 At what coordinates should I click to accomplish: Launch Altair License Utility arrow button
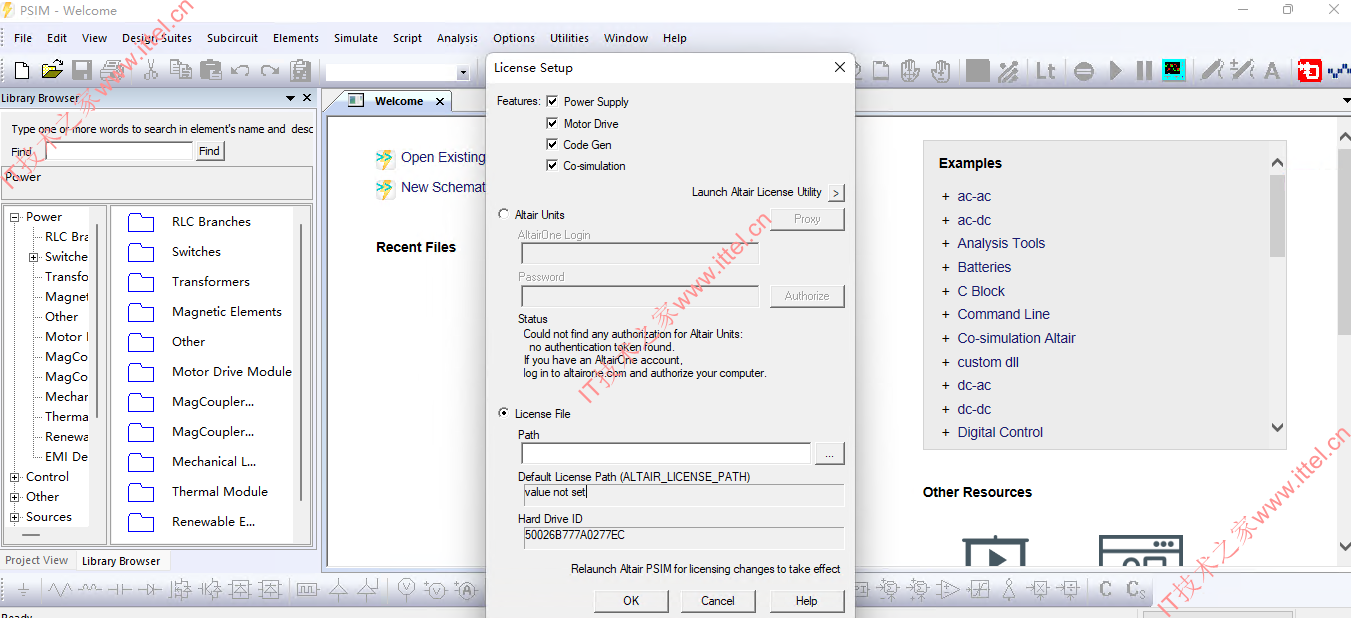coord(836,192)
